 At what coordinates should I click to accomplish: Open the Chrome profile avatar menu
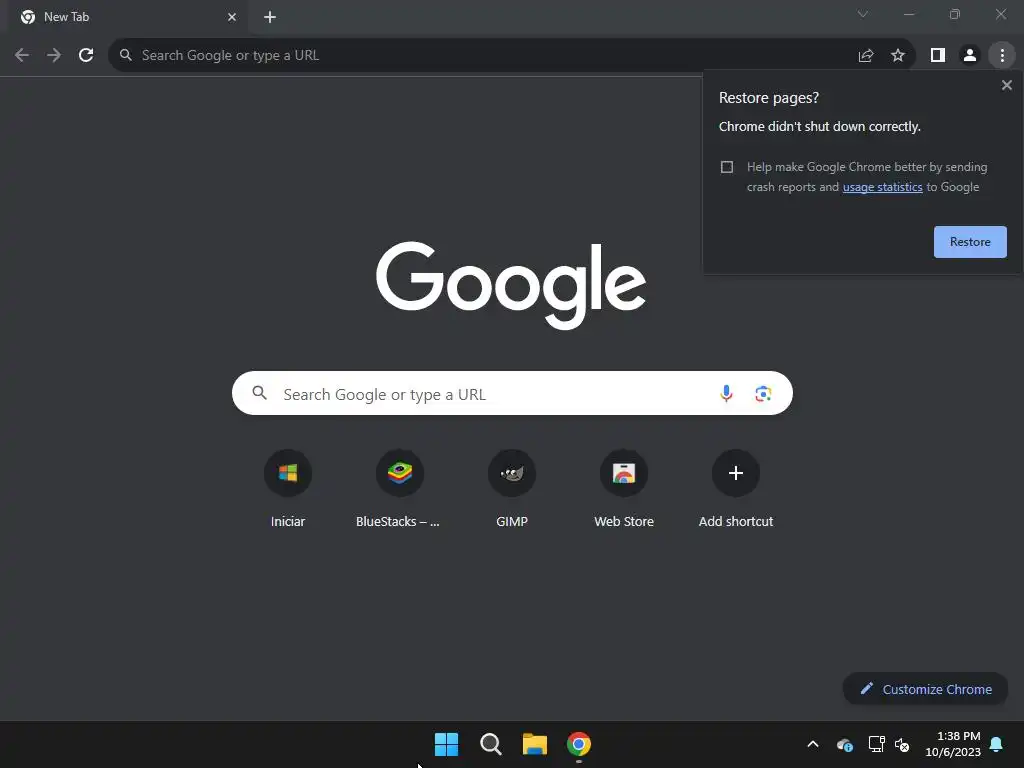click(x=970, y=56)
